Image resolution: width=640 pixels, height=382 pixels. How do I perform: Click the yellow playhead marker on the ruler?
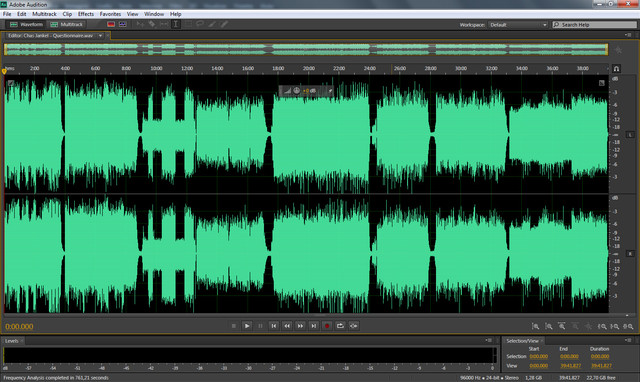point(4,71)
